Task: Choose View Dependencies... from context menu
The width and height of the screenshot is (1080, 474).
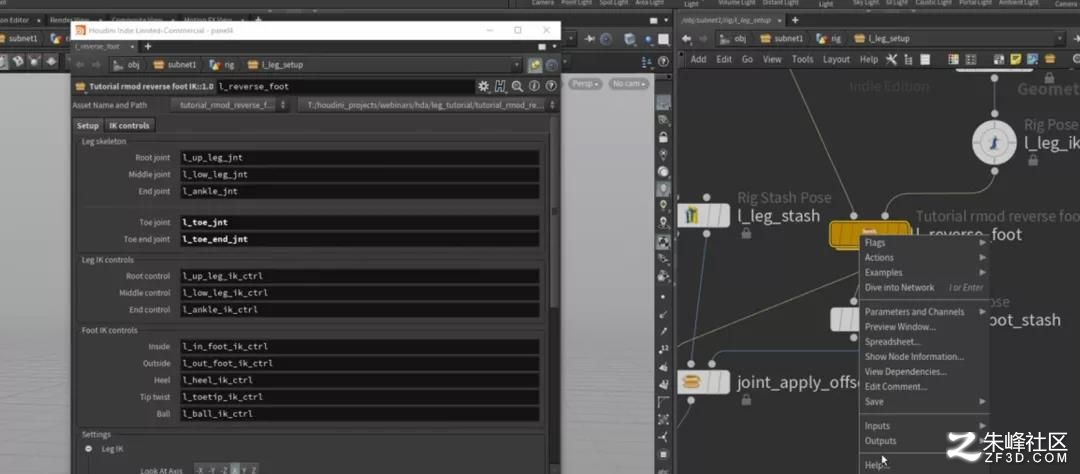Action: point(924,372)
